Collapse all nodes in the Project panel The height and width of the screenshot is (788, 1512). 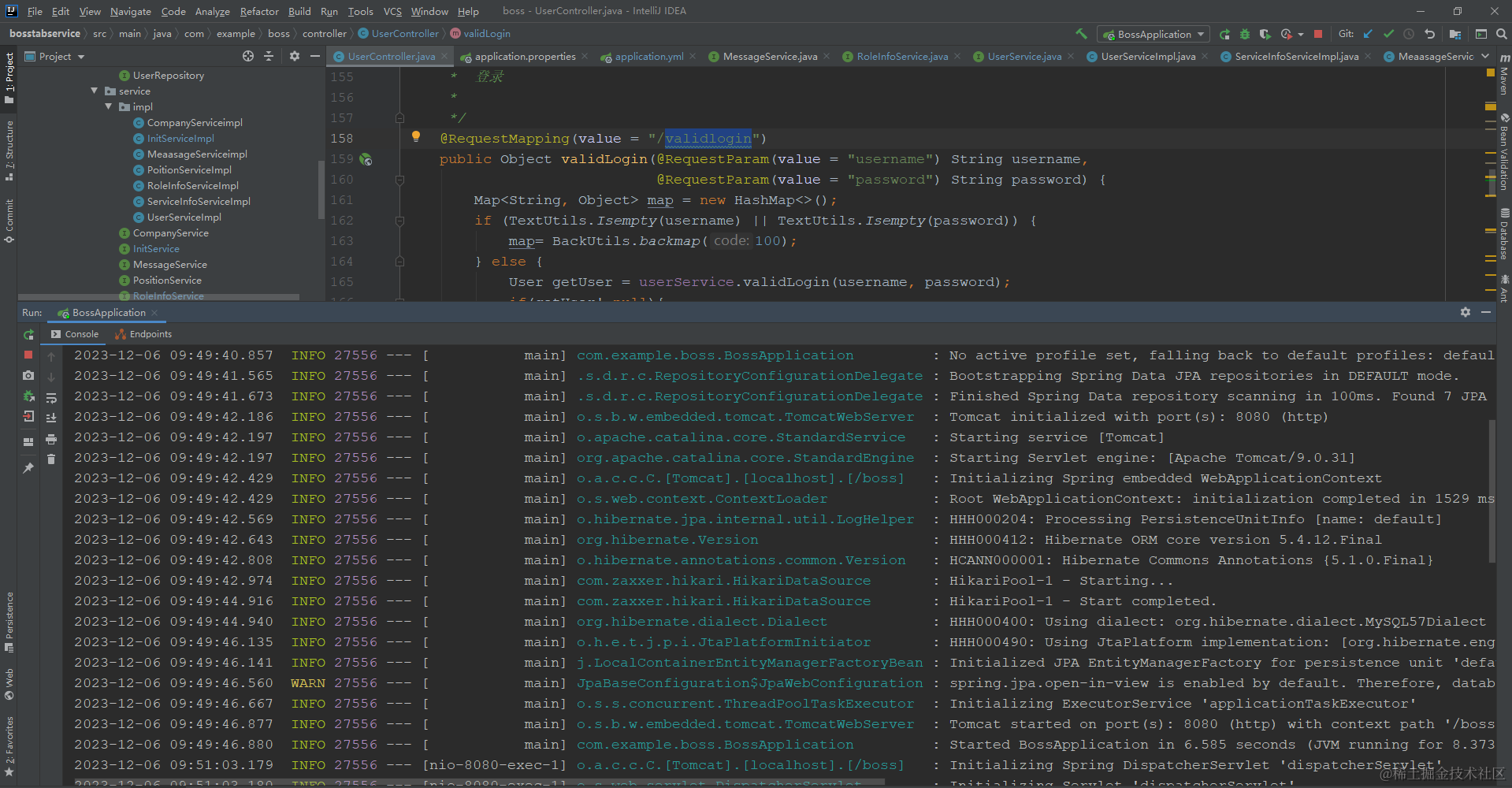pos(269,56)
